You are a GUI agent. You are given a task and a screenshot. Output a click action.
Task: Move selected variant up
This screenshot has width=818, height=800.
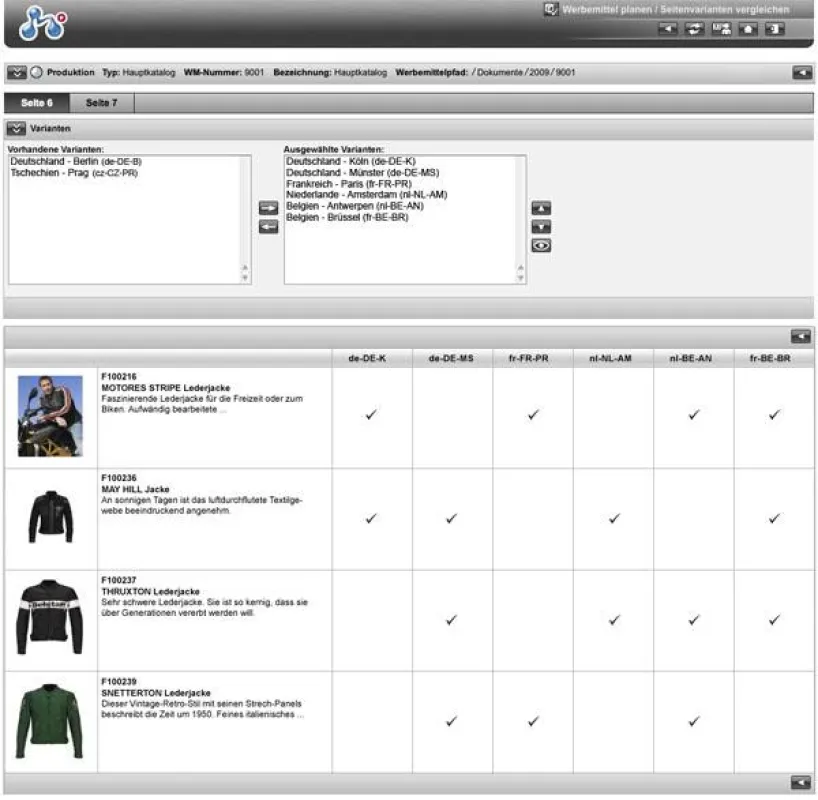click(x=542, y=208)
